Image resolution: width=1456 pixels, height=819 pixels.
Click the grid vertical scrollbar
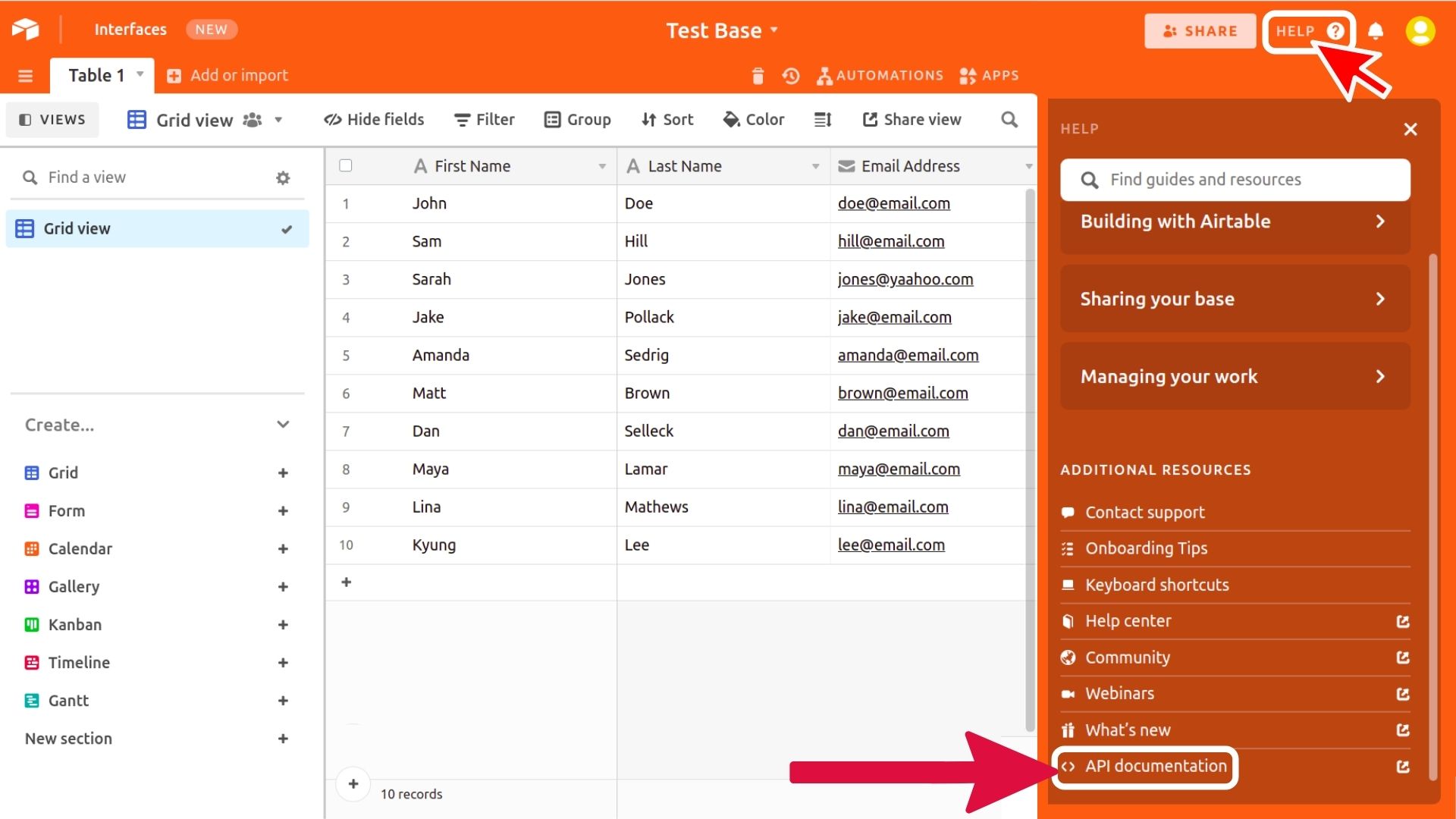pos(1030,460)
